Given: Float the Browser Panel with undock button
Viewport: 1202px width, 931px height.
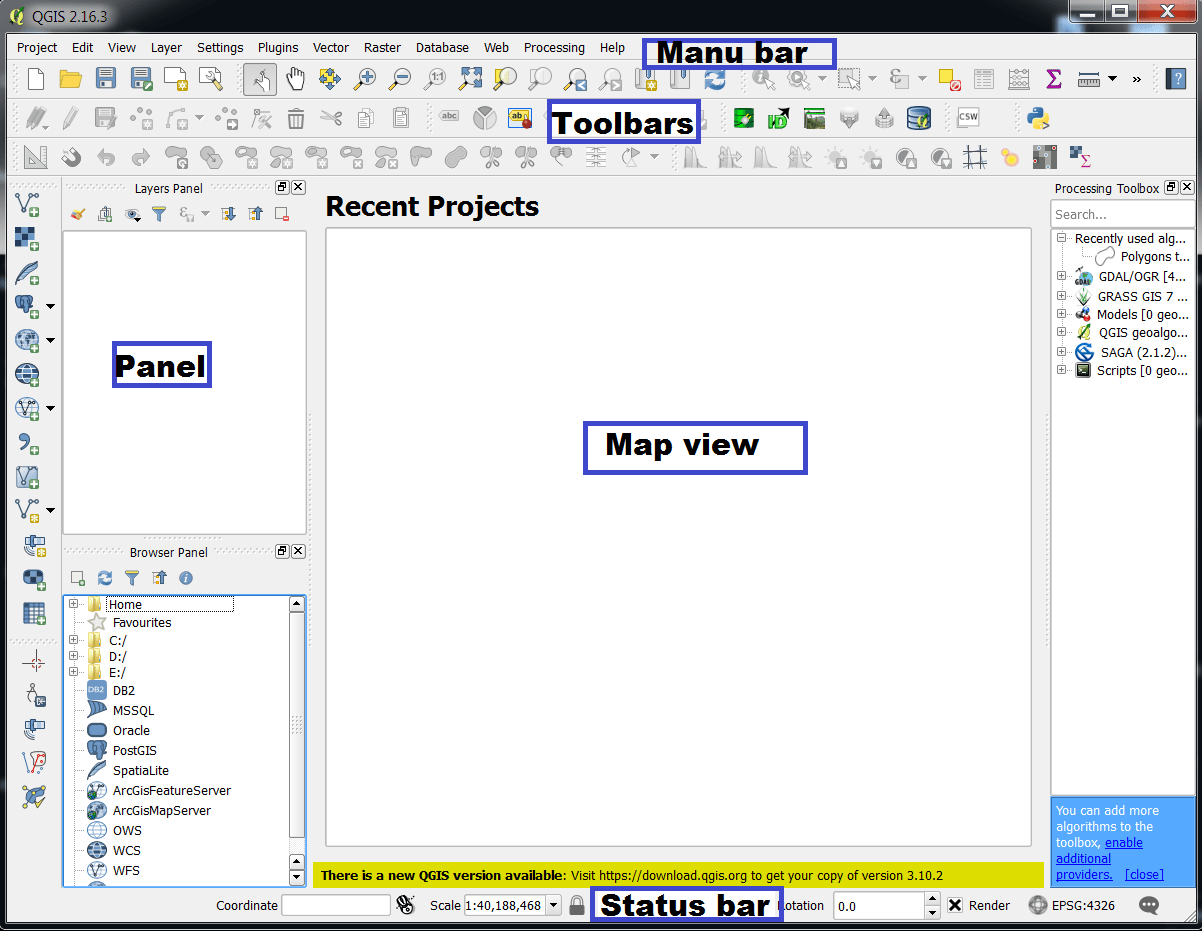Looking at the screenshot, I should tap(282, 551).
